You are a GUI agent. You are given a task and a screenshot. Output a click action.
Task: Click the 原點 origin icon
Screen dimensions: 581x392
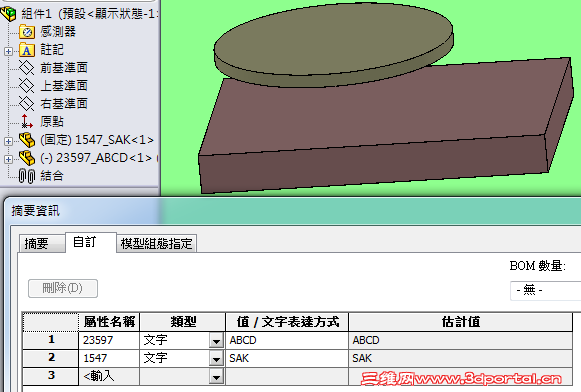pyautogui.click(x=27, y=121)
